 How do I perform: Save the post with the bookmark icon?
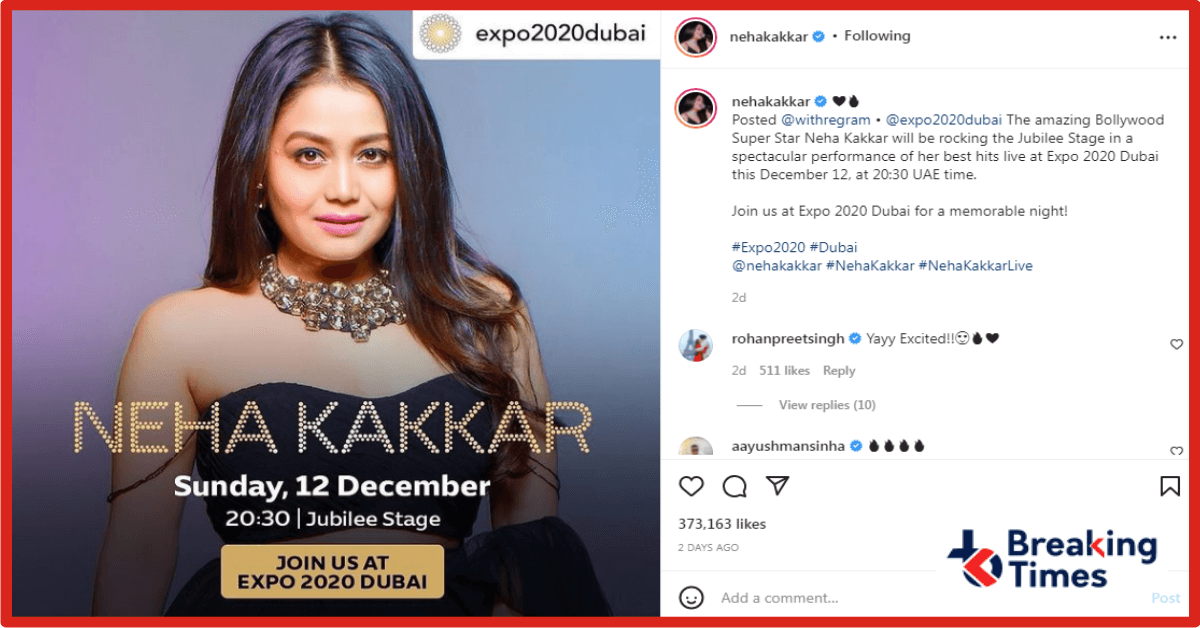point(1169,486)
